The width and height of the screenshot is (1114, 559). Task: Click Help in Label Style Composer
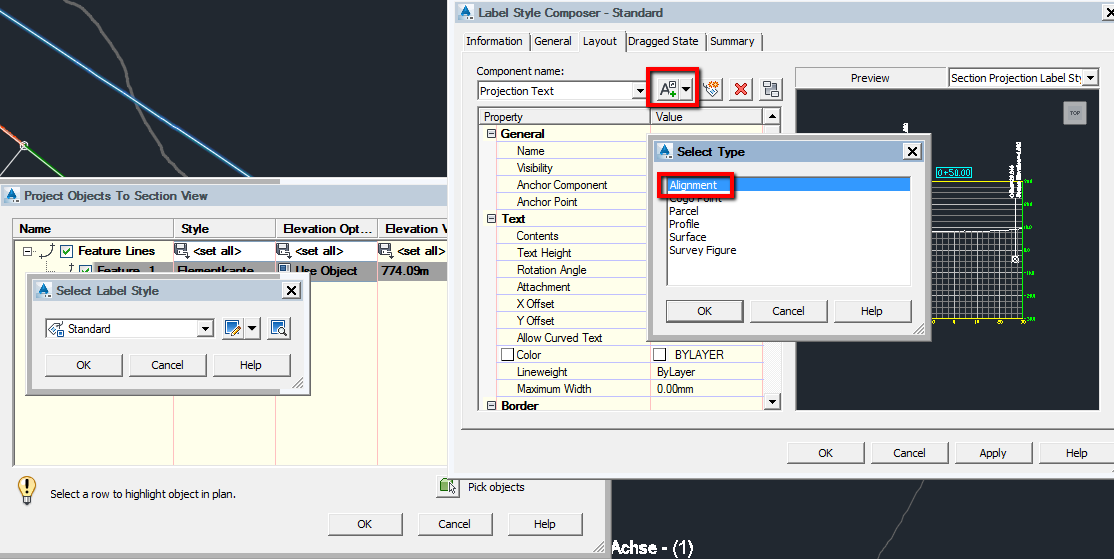pos(1076,453)
